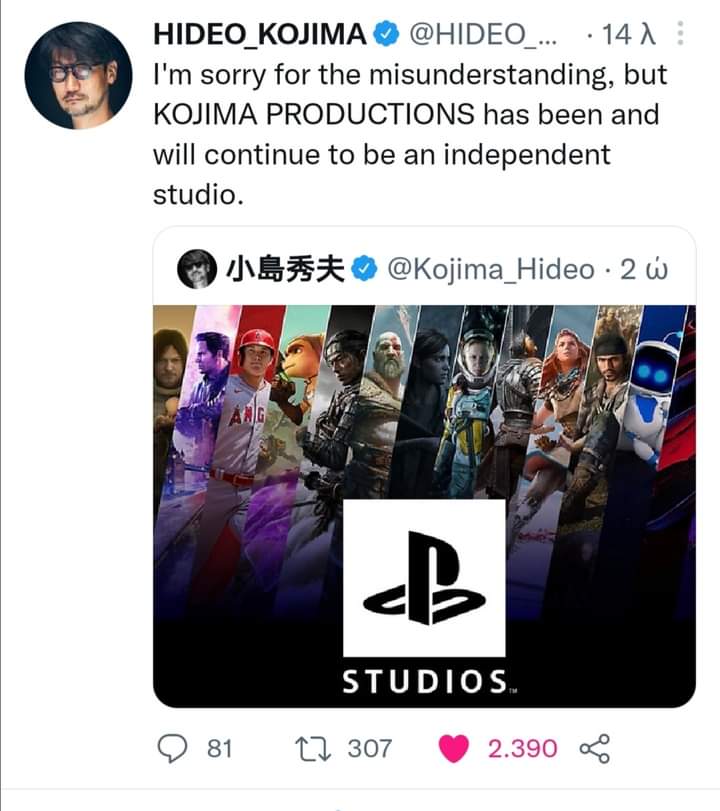Screen dimensions: 720x811
Task: Open the small quoted tweet avatar
Action: coord(197,269)
